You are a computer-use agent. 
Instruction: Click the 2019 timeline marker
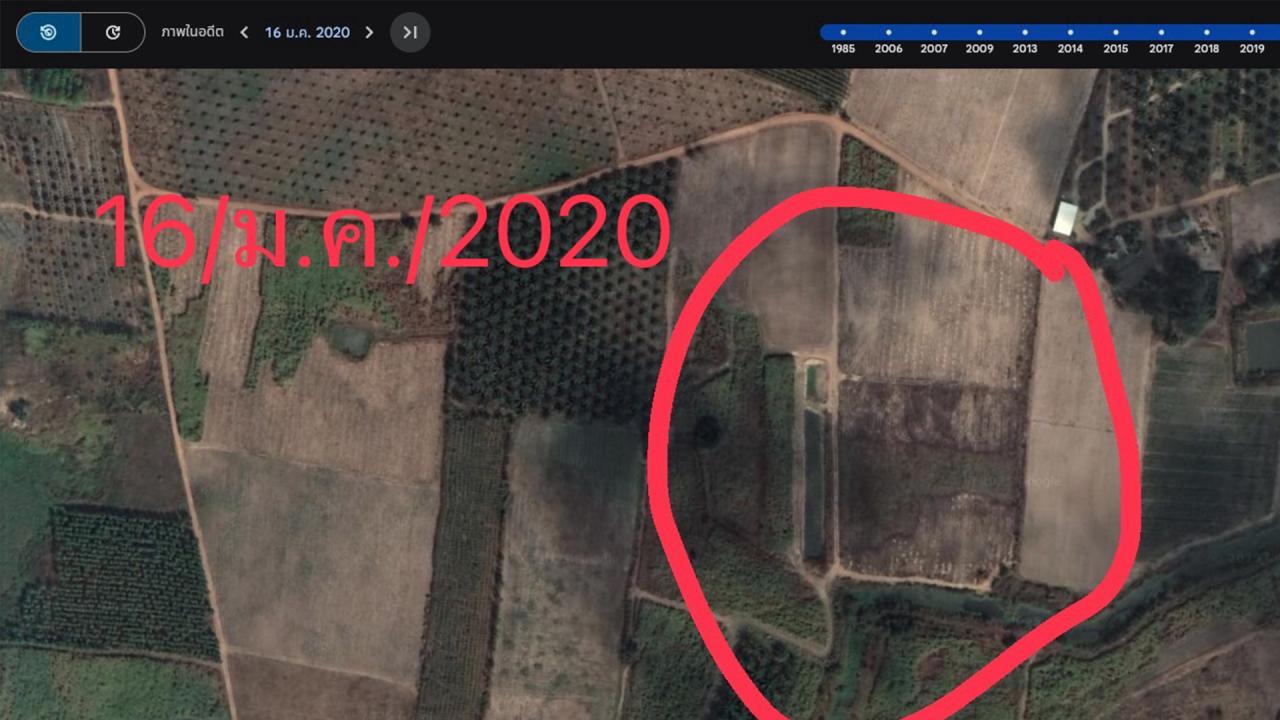click(1252, 33)
